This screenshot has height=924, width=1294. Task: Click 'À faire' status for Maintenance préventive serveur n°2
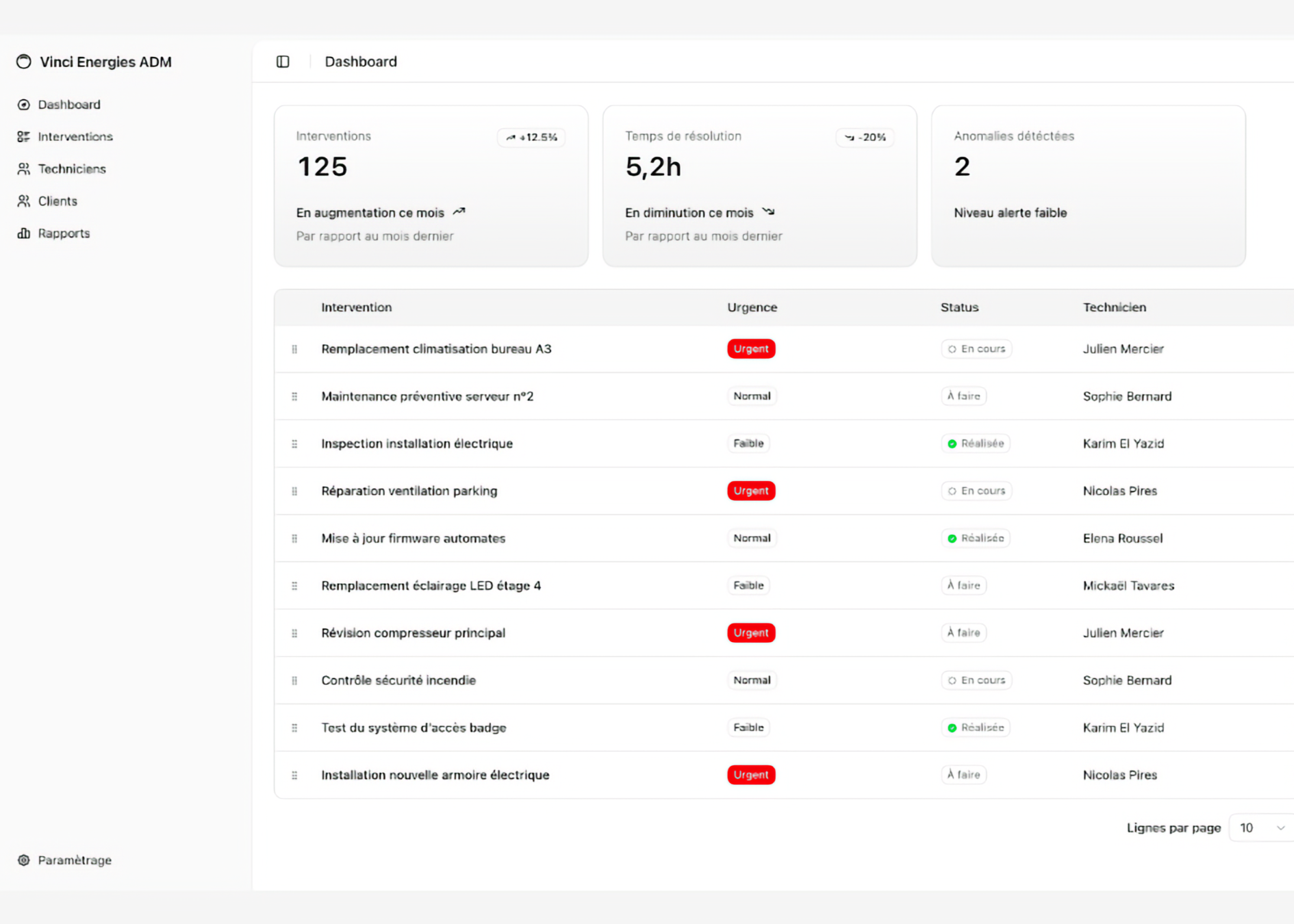click(x=964, y=396)
